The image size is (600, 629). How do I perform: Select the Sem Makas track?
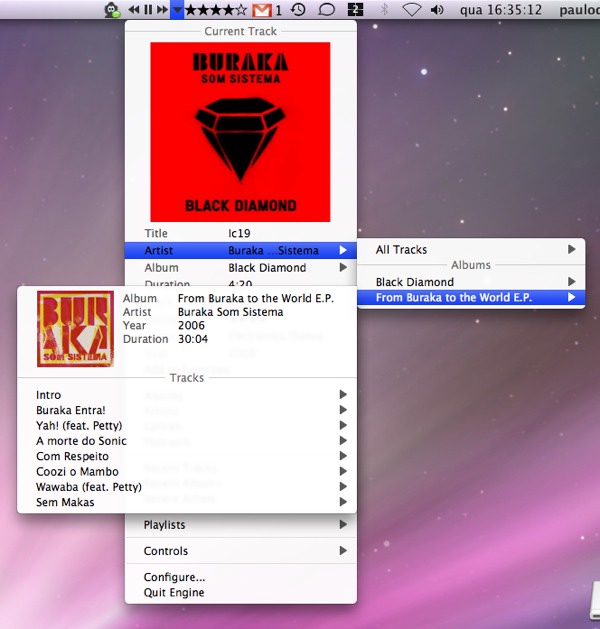[x=187, y=502]
